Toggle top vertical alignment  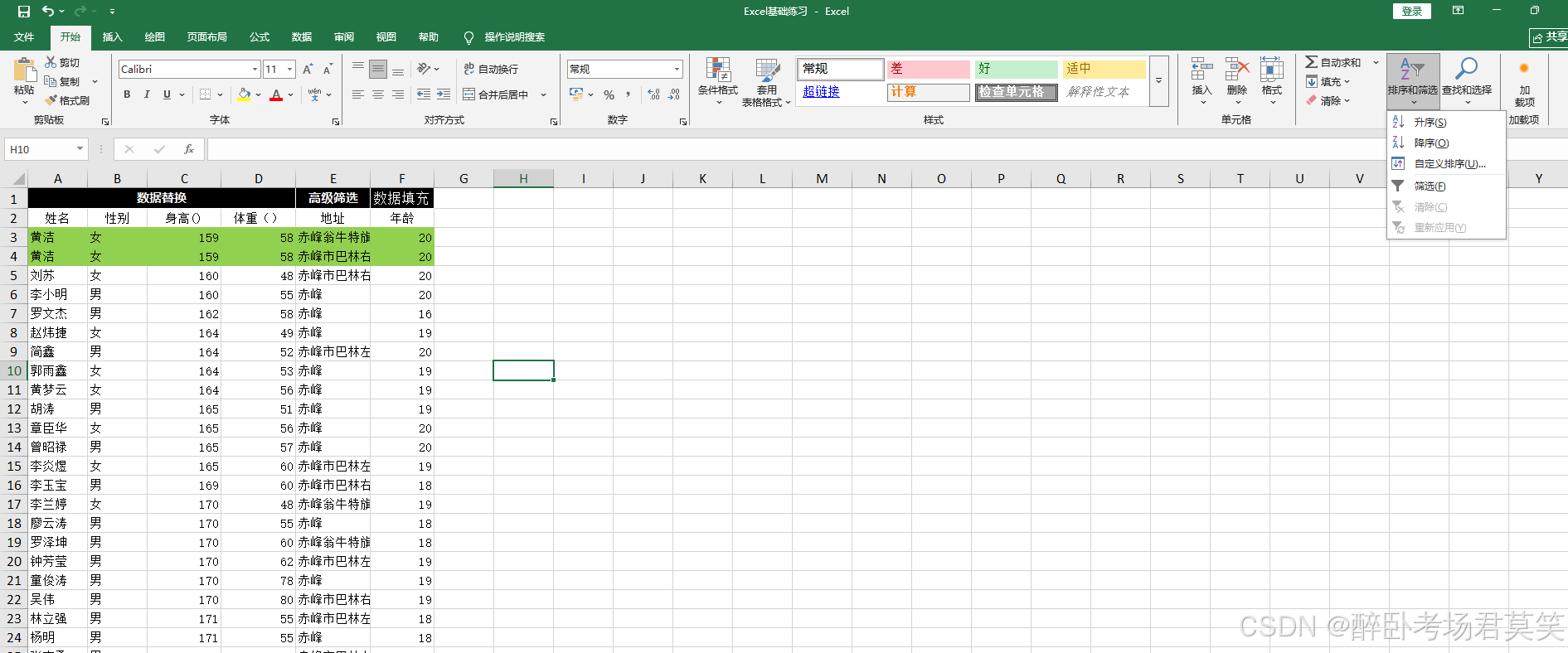pyautogui.click(x=358, y=69)
